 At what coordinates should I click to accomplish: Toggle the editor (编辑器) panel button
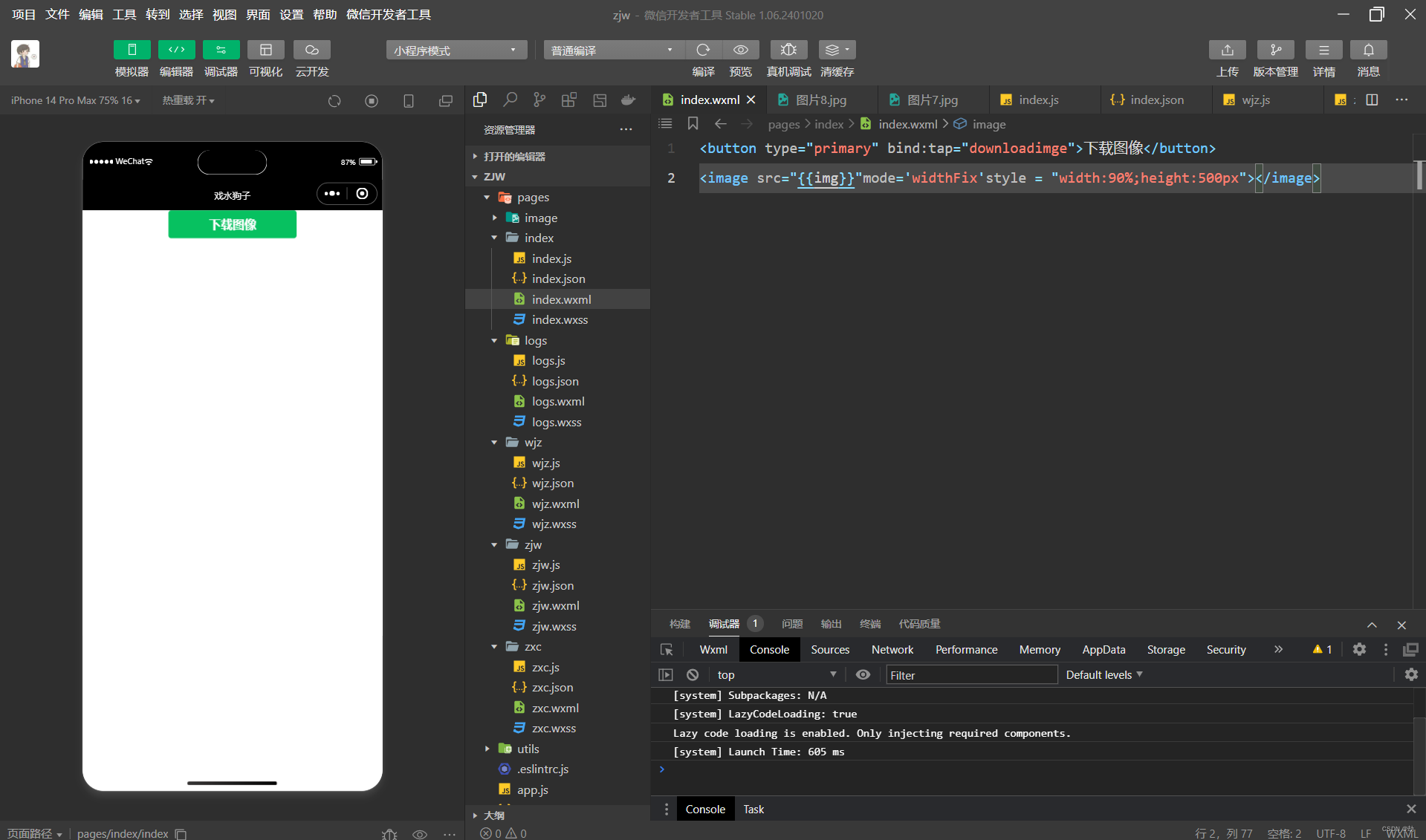[176, 50]
